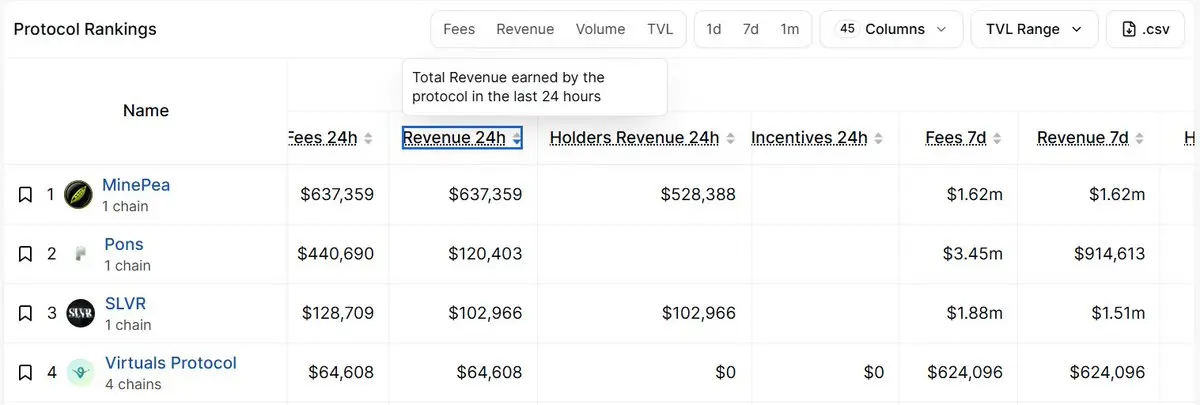This screenshot has height=405, width=1200.
Task: Bookmark the Pons protocol
Action: click(x=25, y=254)
